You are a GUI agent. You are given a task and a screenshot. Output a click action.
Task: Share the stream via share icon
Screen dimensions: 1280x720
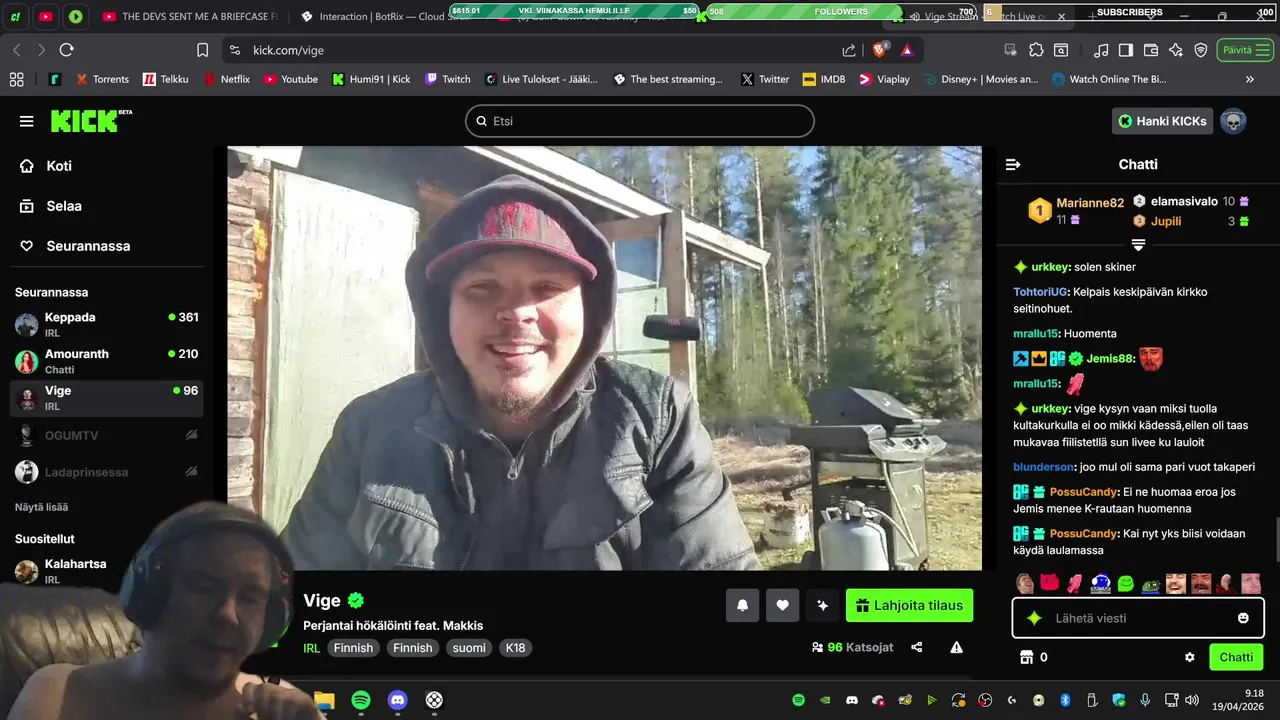point(917,647)
